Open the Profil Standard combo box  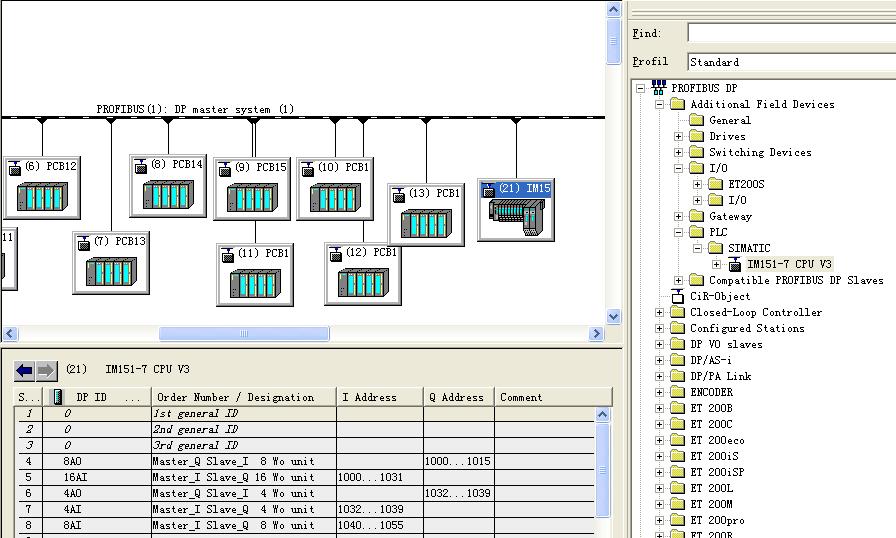tap(791, 62)
